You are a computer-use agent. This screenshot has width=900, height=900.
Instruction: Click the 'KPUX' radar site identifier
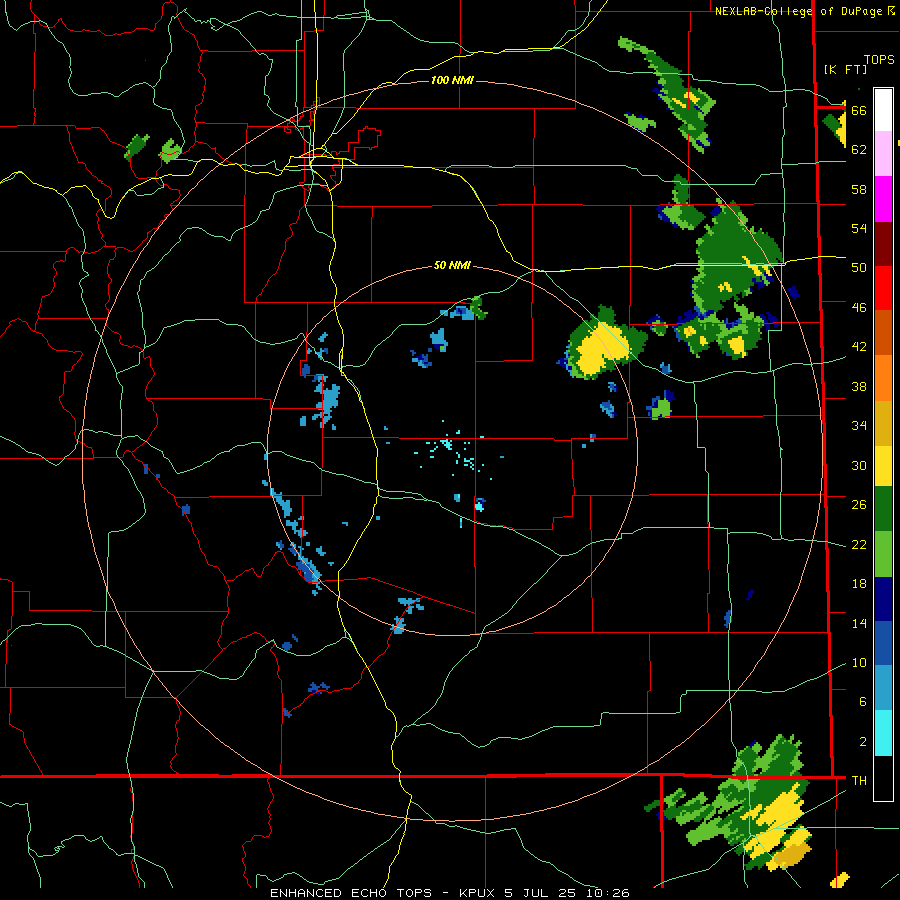476,893
